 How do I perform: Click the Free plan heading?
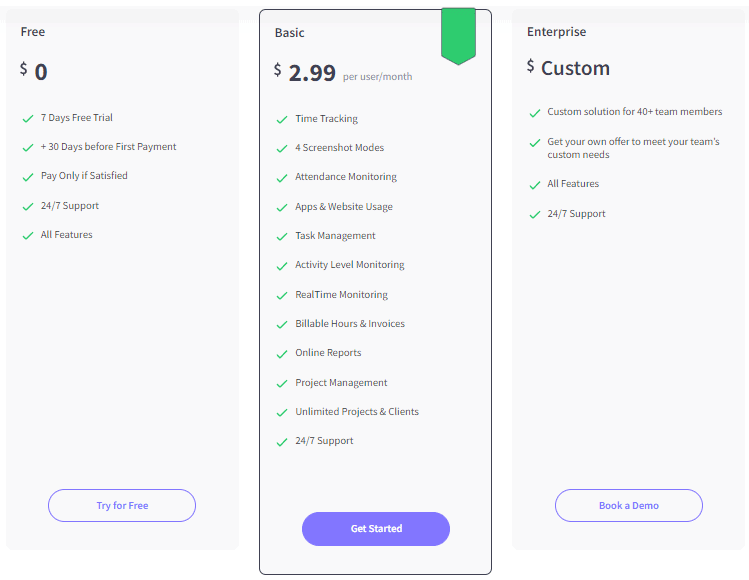(x=32, y=32)
